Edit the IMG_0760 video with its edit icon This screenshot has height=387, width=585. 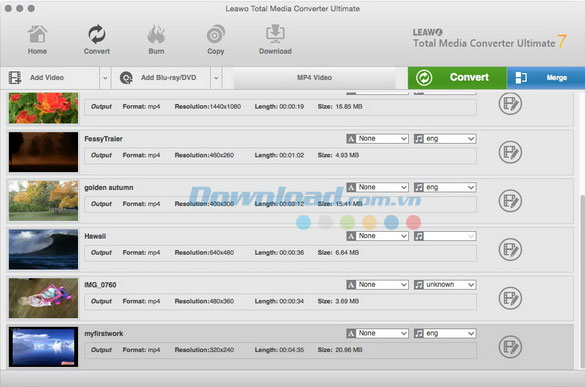510,298
